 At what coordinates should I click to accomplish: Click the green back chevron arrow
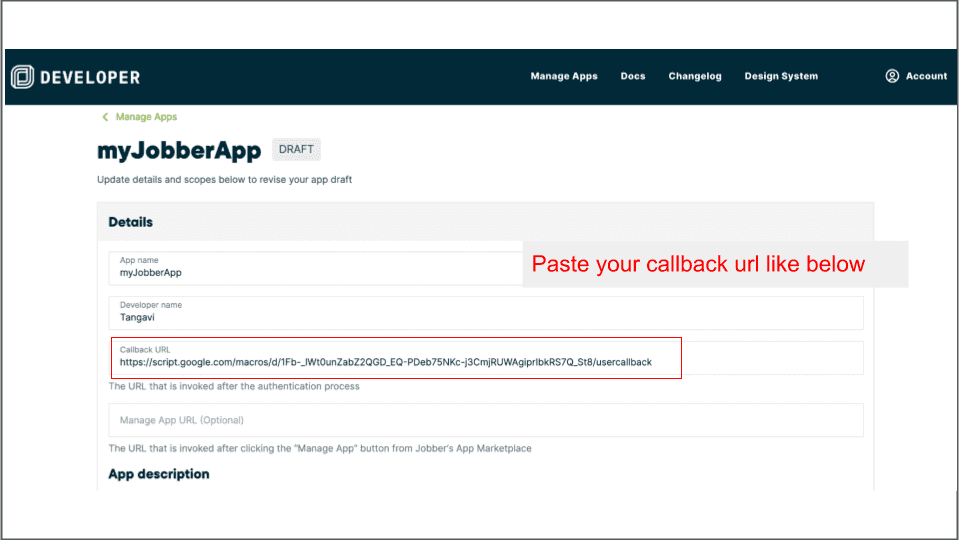click(x=105, y=117)
